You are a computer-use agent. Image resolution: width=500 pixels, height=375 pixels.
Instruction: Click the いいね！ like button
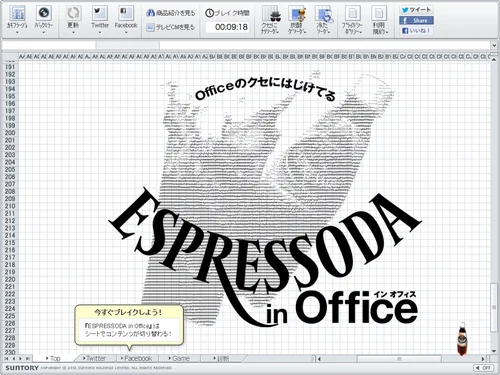pos(416,31)
